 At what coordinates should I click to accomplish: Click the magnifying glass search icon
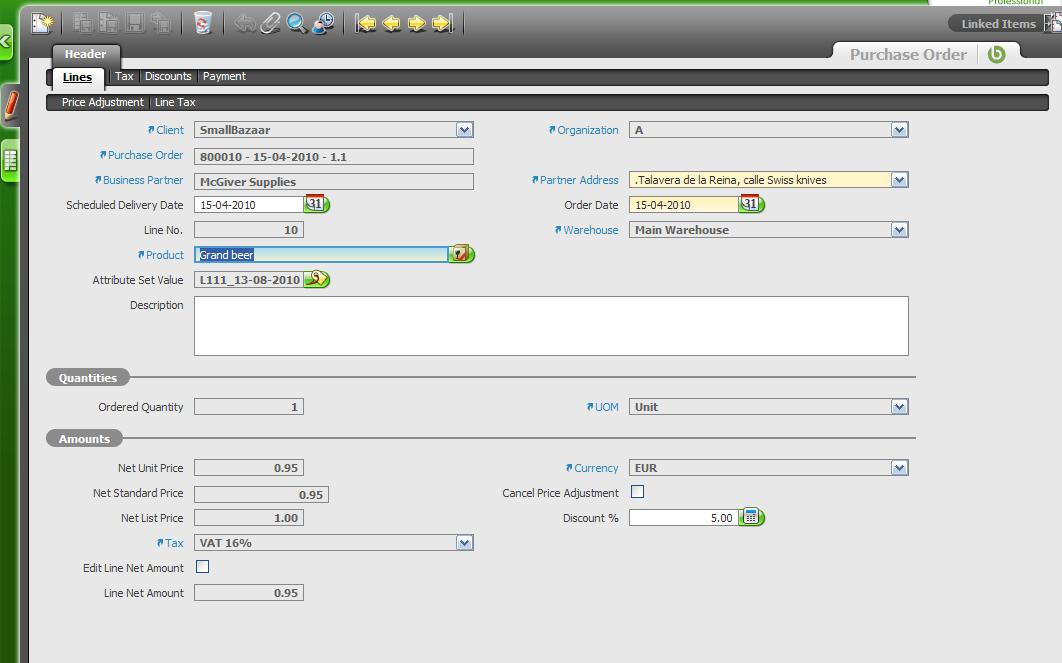(297, 23)
